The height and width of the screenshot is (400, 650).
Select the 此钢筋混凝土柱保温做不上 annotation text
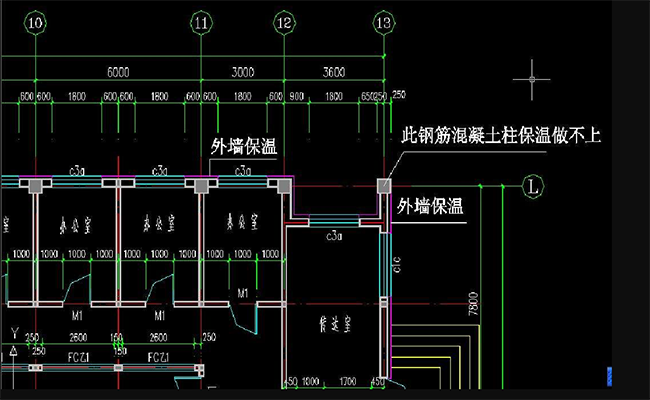click(500, 134)
